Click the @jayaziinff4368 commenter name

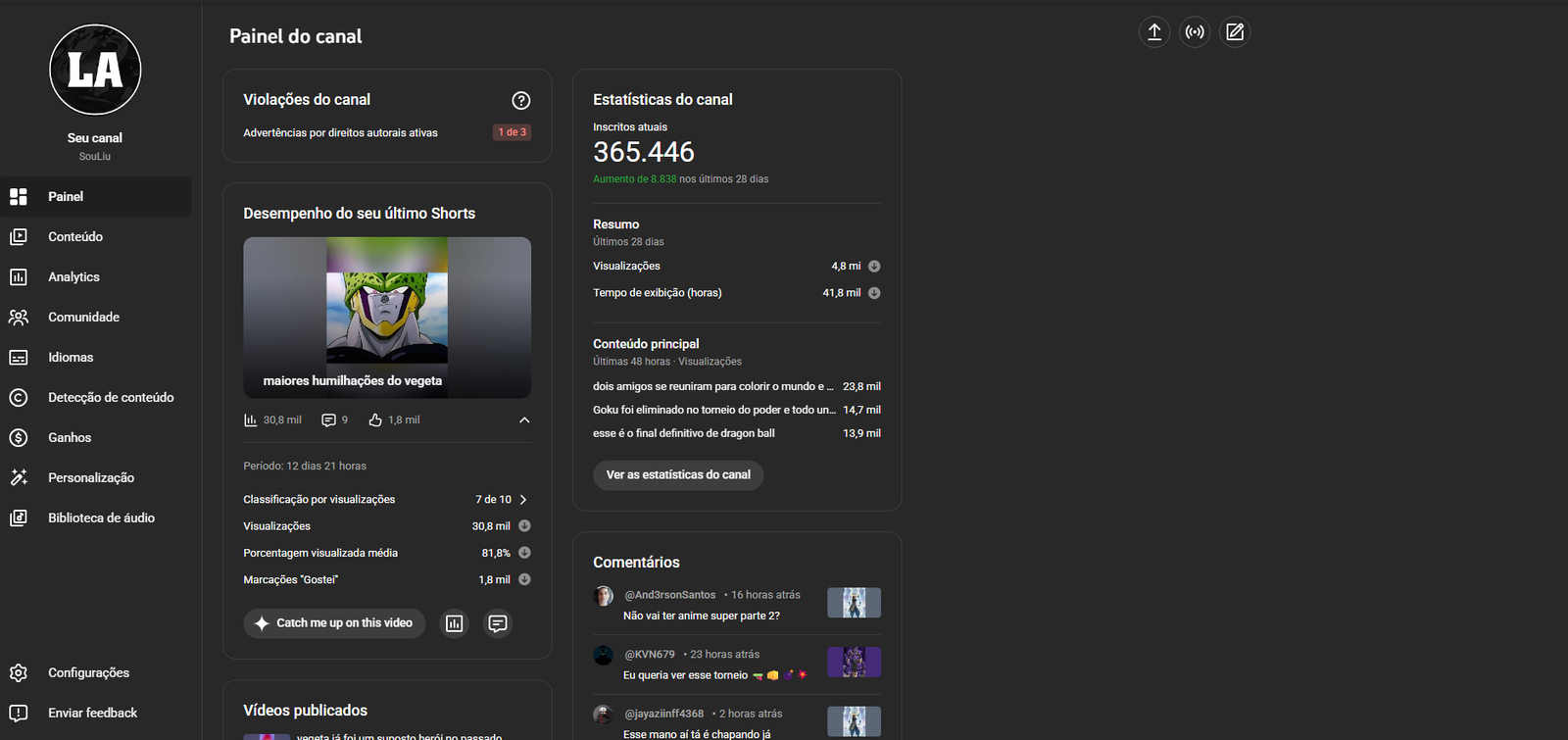point(663,715)
